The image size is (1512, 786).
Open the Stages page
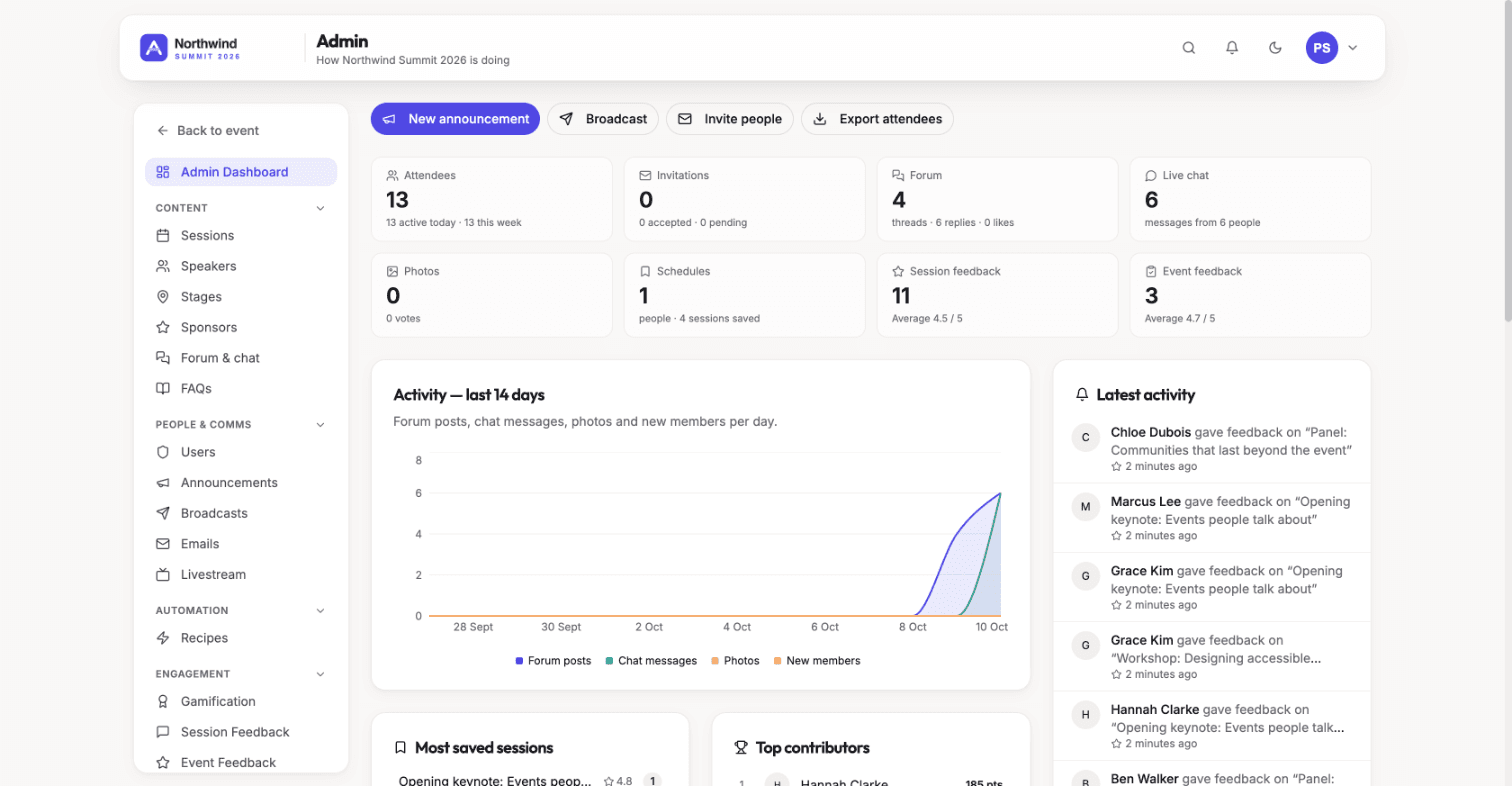241,297
